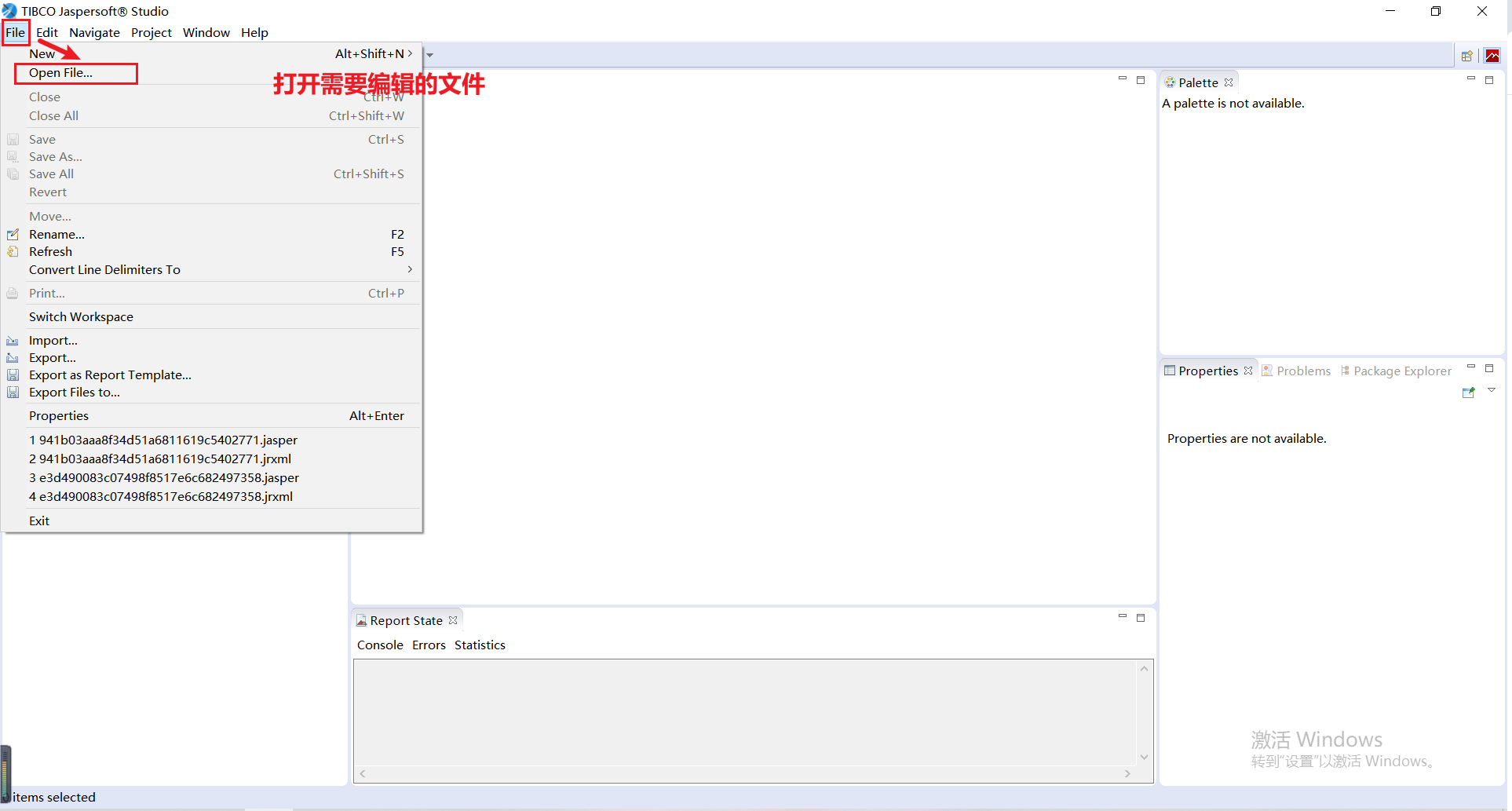Click the console scroll-left arrow
Viewport: 1512px width, 811px height.
[x=363, y=773]
